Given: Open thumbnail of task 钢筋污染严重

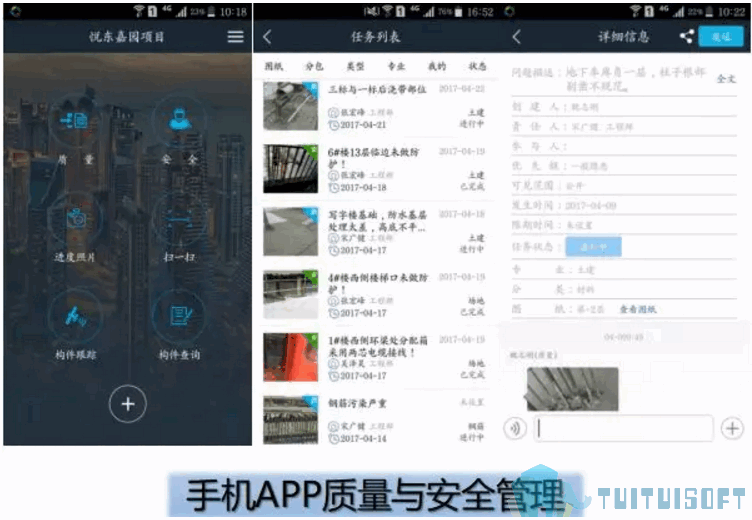Looking at the screenshot, I should (x=291, y=420).
